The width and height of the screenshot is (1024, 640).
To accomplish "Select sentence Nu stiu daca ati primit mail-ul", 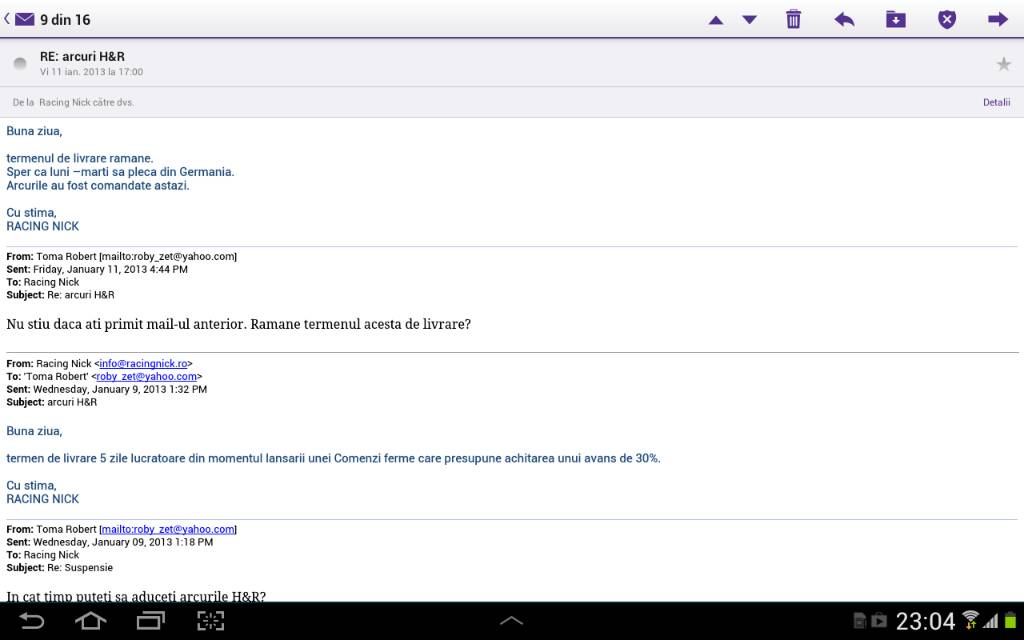I will click(238, 324).
